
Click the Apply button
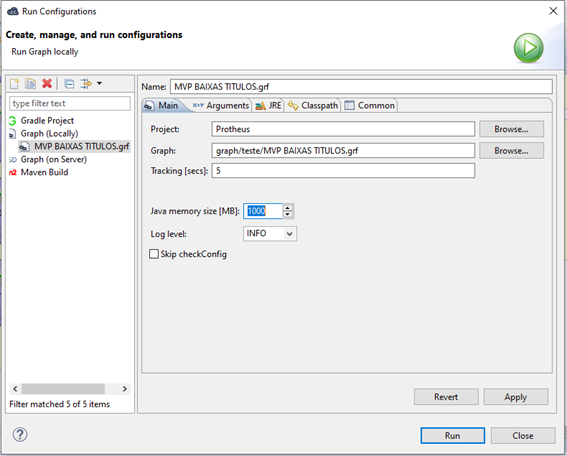tap(516, 397)
